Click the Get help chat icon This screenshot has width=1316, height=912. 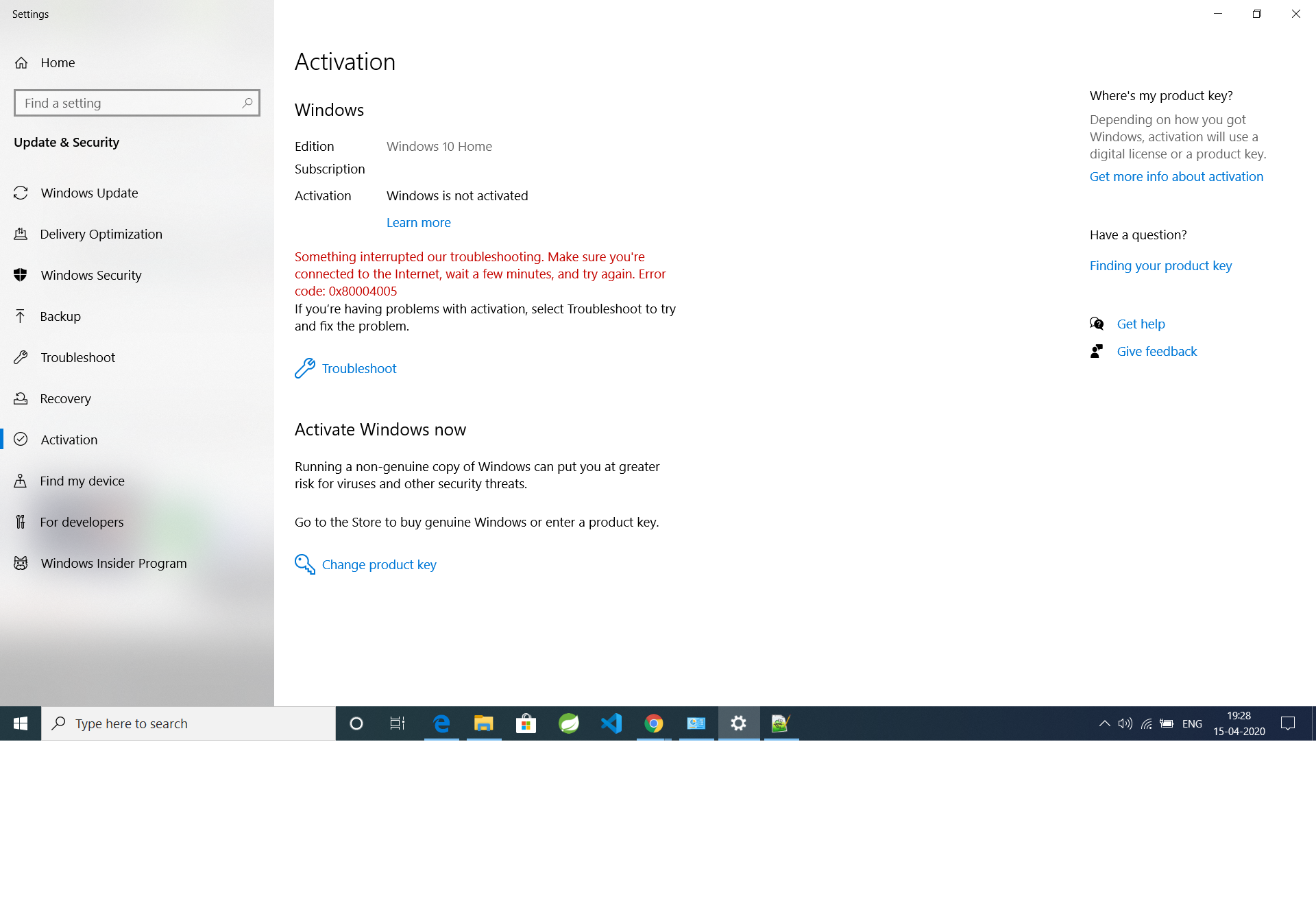click(1097, 324)
